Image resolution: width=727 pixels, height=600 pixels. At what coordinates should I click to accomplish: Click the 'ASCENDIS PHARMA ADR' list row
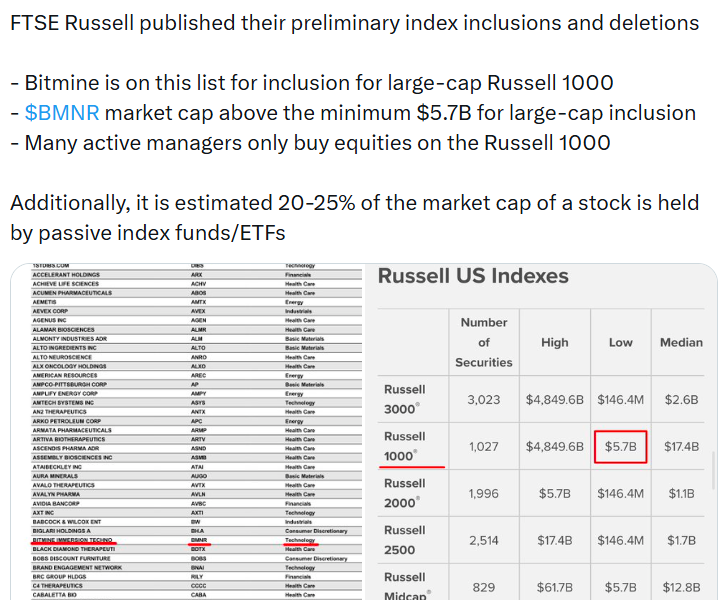coord(197,448)
